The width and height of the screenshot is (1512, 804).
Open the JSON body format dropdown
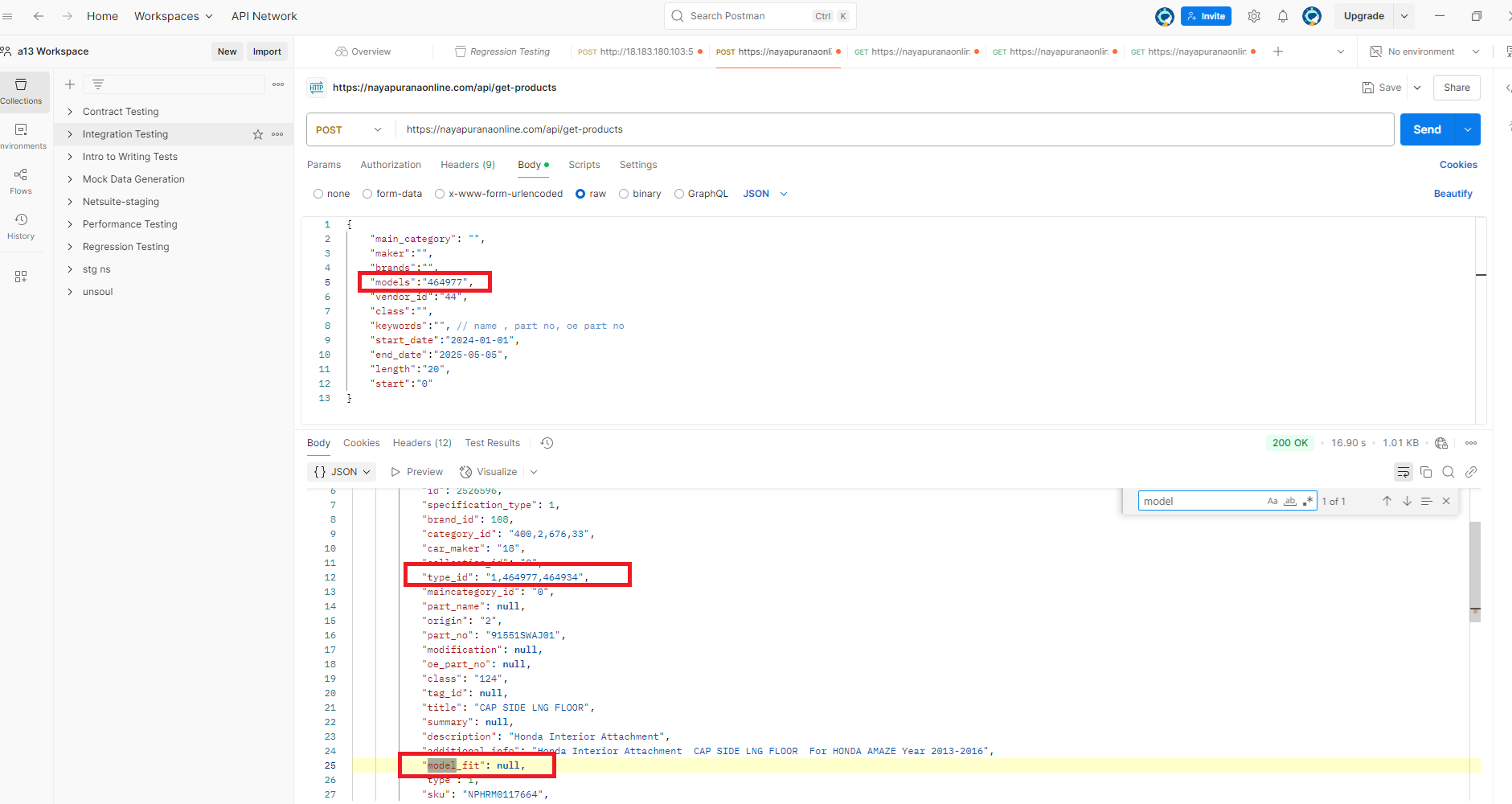[764, 194]
